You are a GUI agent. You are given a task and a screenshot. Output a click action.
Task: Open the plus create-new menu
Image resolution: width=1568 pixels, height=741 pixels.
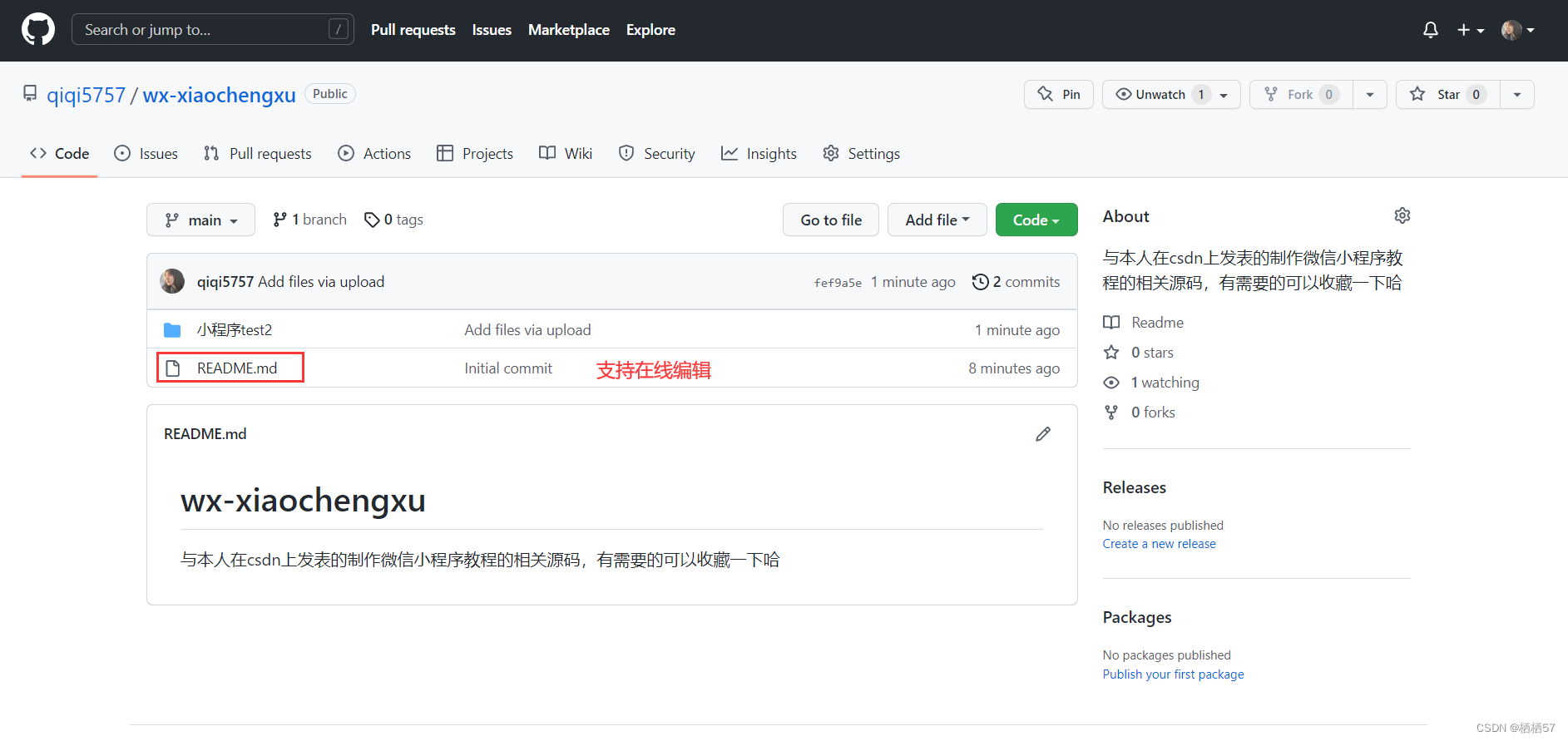(1471, 30)
